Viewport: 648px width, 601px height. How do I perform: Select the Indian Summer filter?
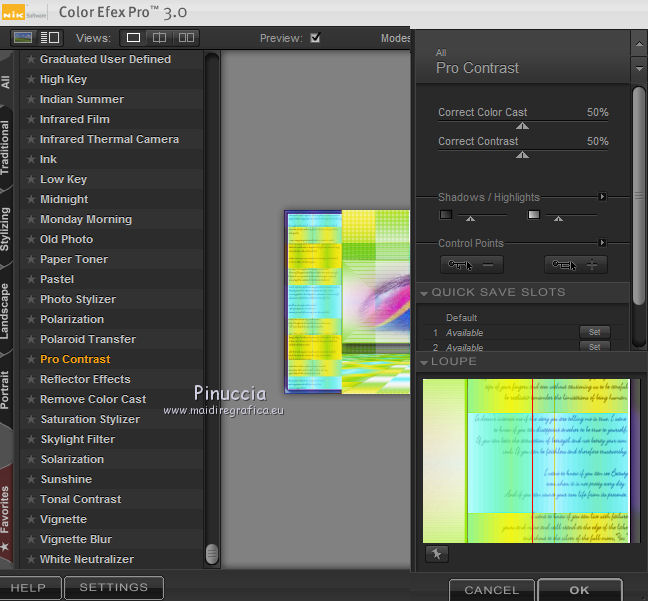click(x=82, y=99)
